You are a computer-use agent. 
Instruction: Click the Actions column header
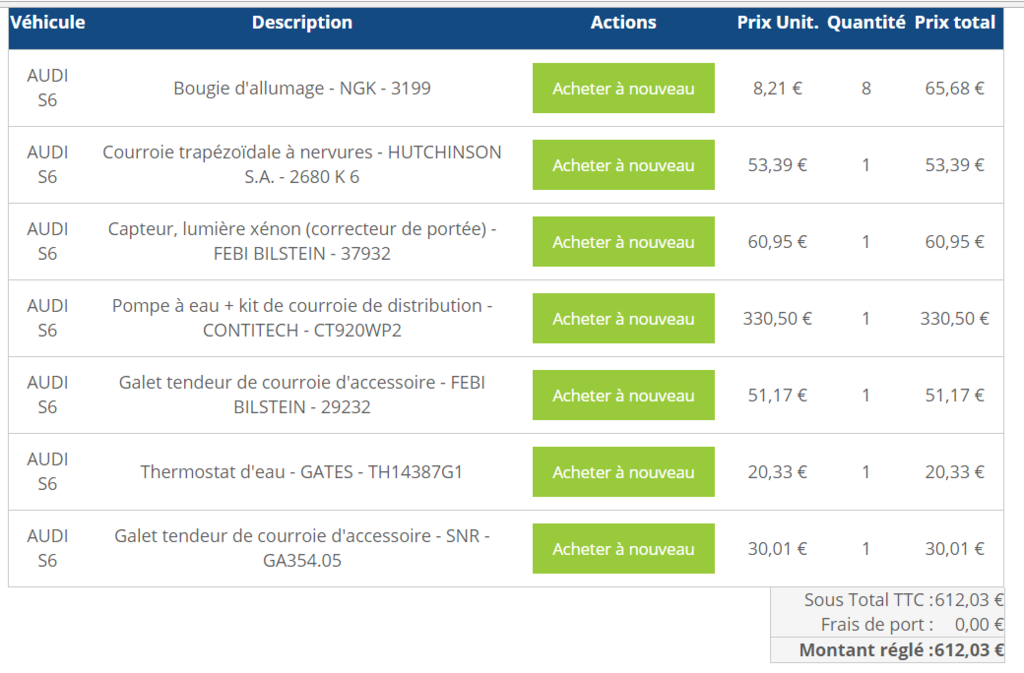(x=623, y=22)
